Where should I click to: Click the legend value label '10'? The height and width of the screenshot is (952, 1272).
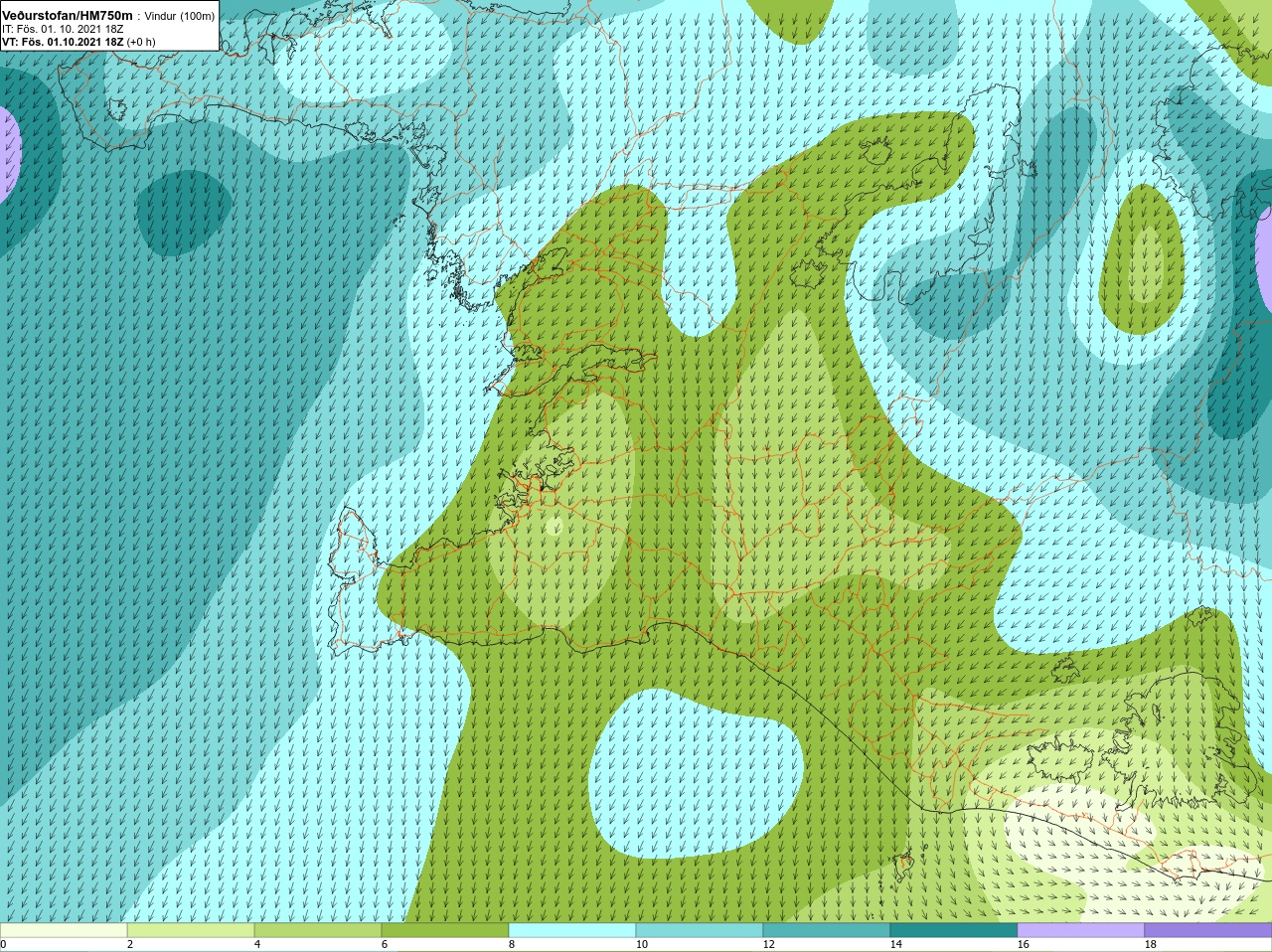641,945
